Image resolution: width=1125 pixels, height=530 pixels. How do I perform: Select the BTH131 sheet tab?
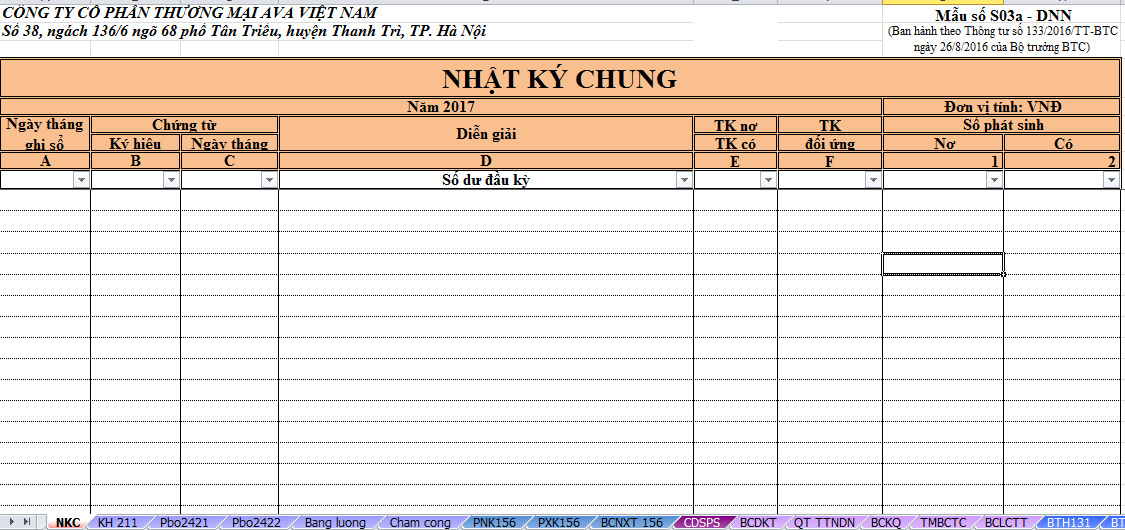[1068, 522]
